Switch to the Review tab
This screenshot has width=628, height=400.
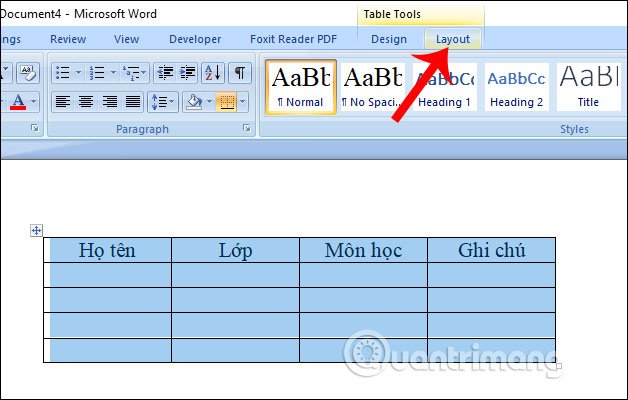[x=68, y=39]
